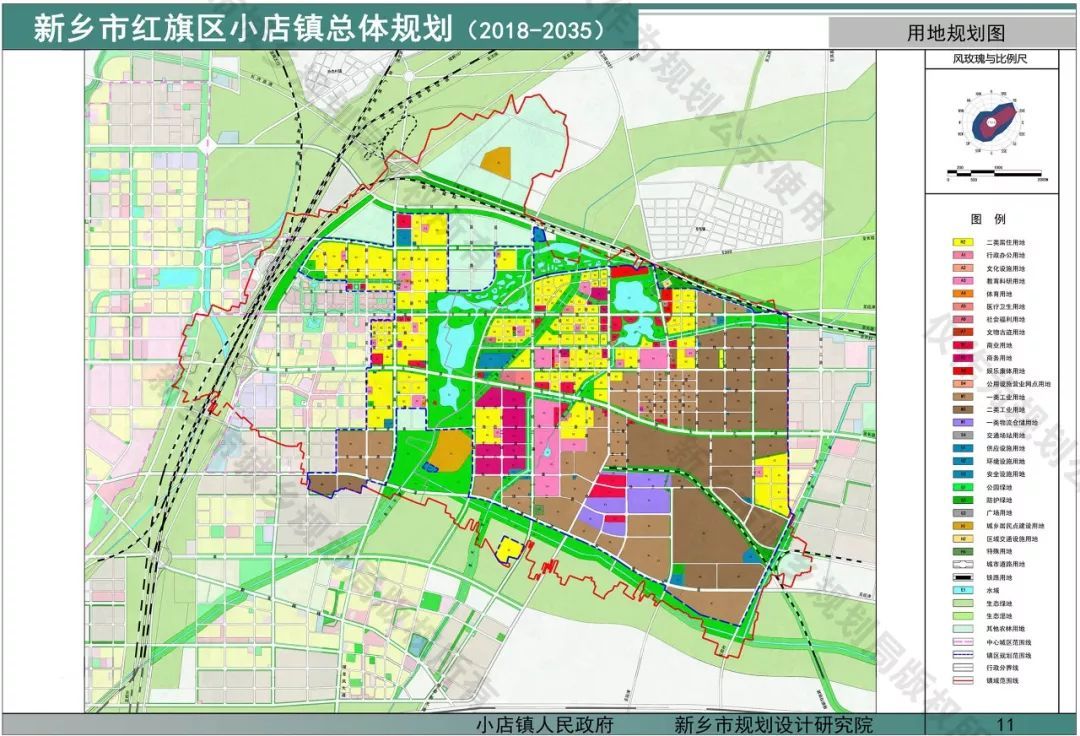
Task: Click the legend label 供应设施用地
Action: [1006, 449]
